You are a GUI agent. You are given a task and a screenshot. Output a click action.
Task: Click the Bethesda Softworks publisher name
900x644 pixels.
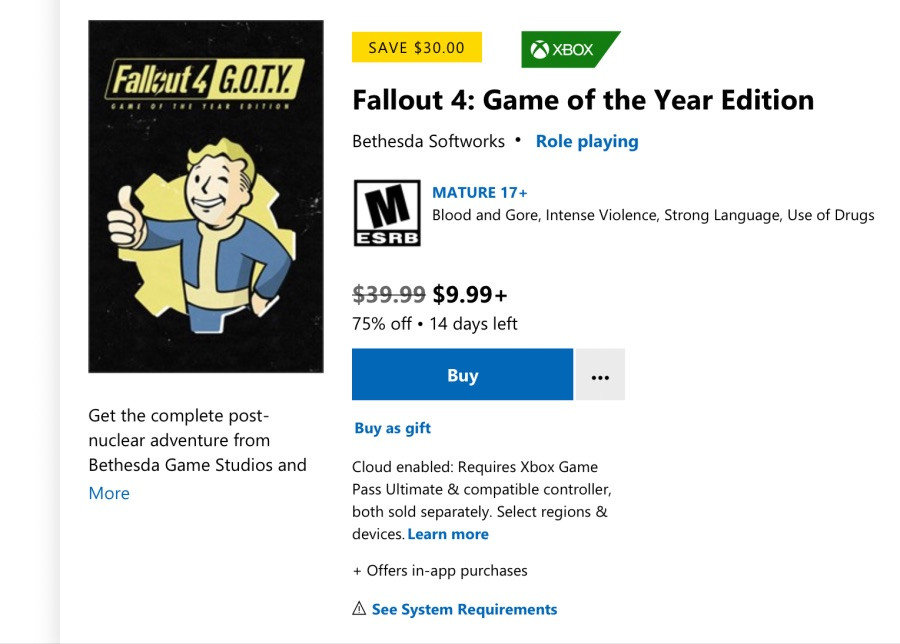(x=428, y=141)
